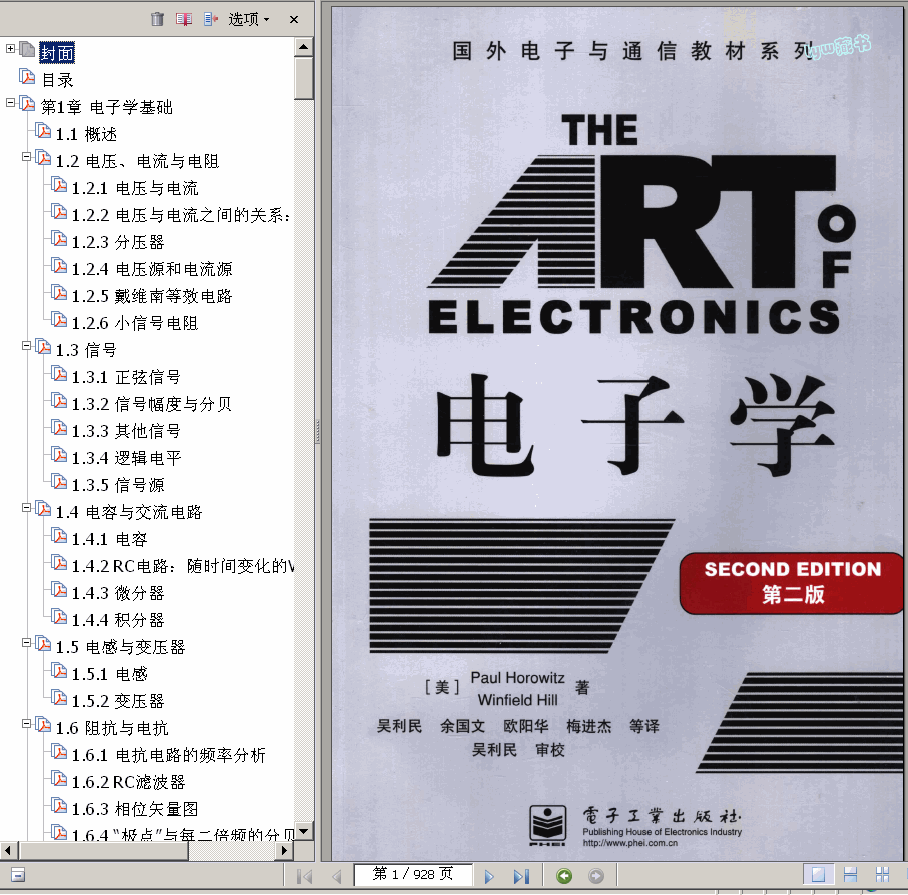Open 1.2.5 戴维南等效电路 bookmark
The height and width of the screenshot is (895, 908).
click(152, 296)
